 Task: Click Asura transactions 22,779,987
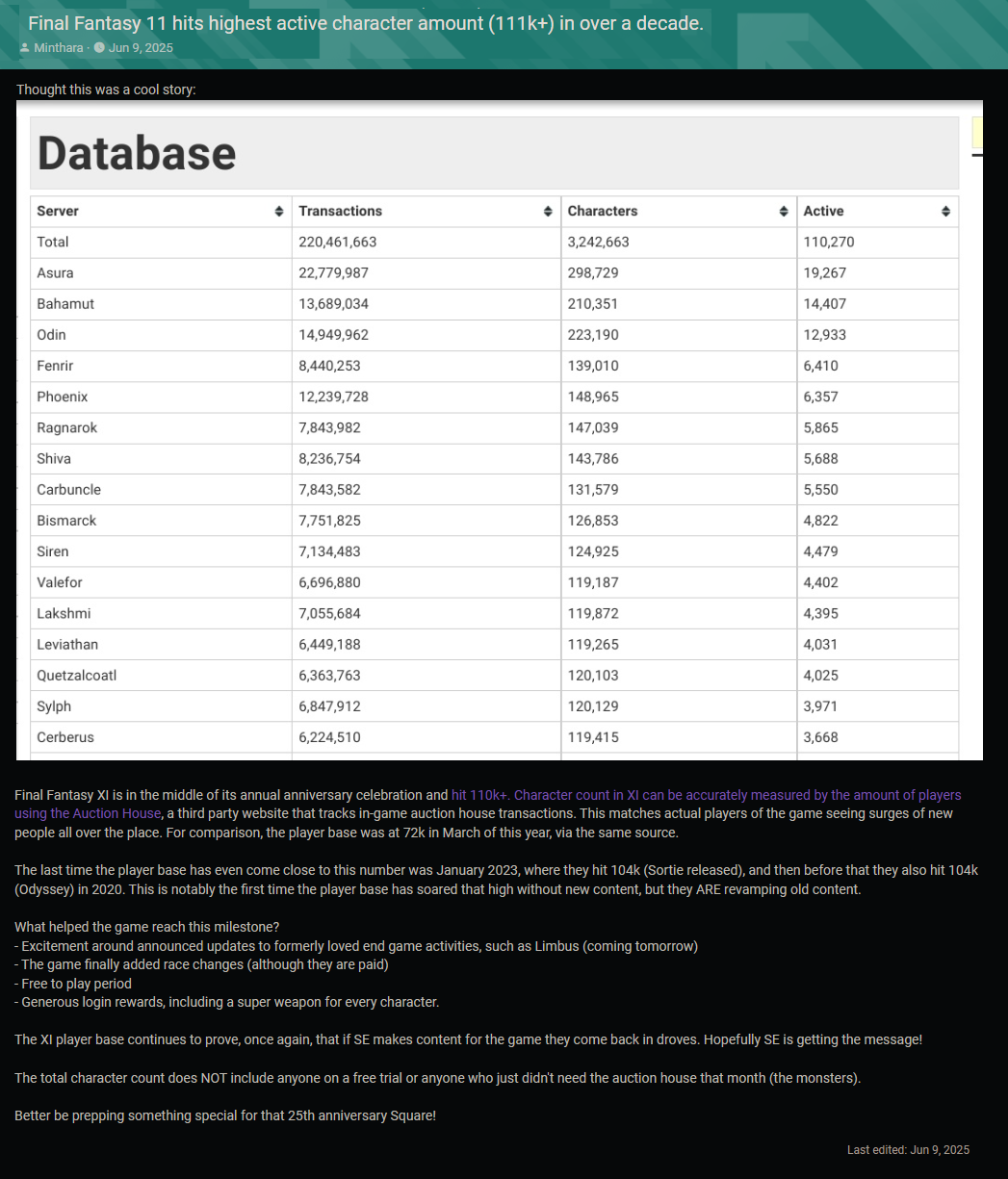[x=334, y=272]
